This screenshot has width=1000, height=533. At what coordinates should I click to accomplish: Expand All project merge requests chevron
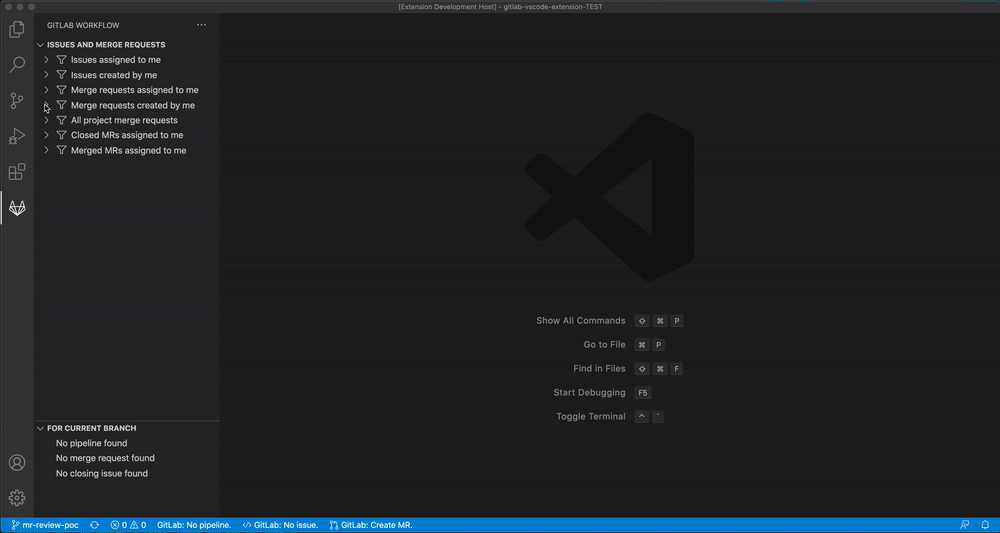coord(47,120)
